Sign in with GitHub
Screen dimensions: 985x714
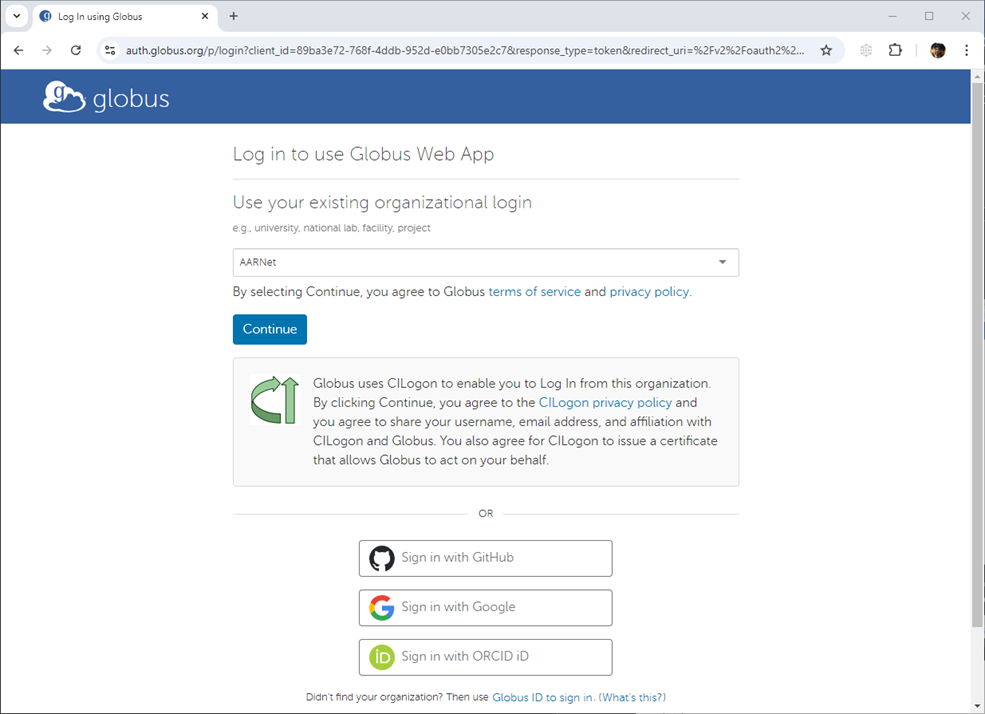tap(486, 558)
